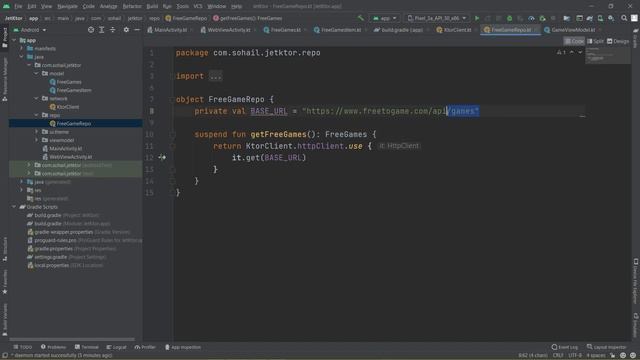
Task: Open Favorites side panel star
Action: coord(5,282)
